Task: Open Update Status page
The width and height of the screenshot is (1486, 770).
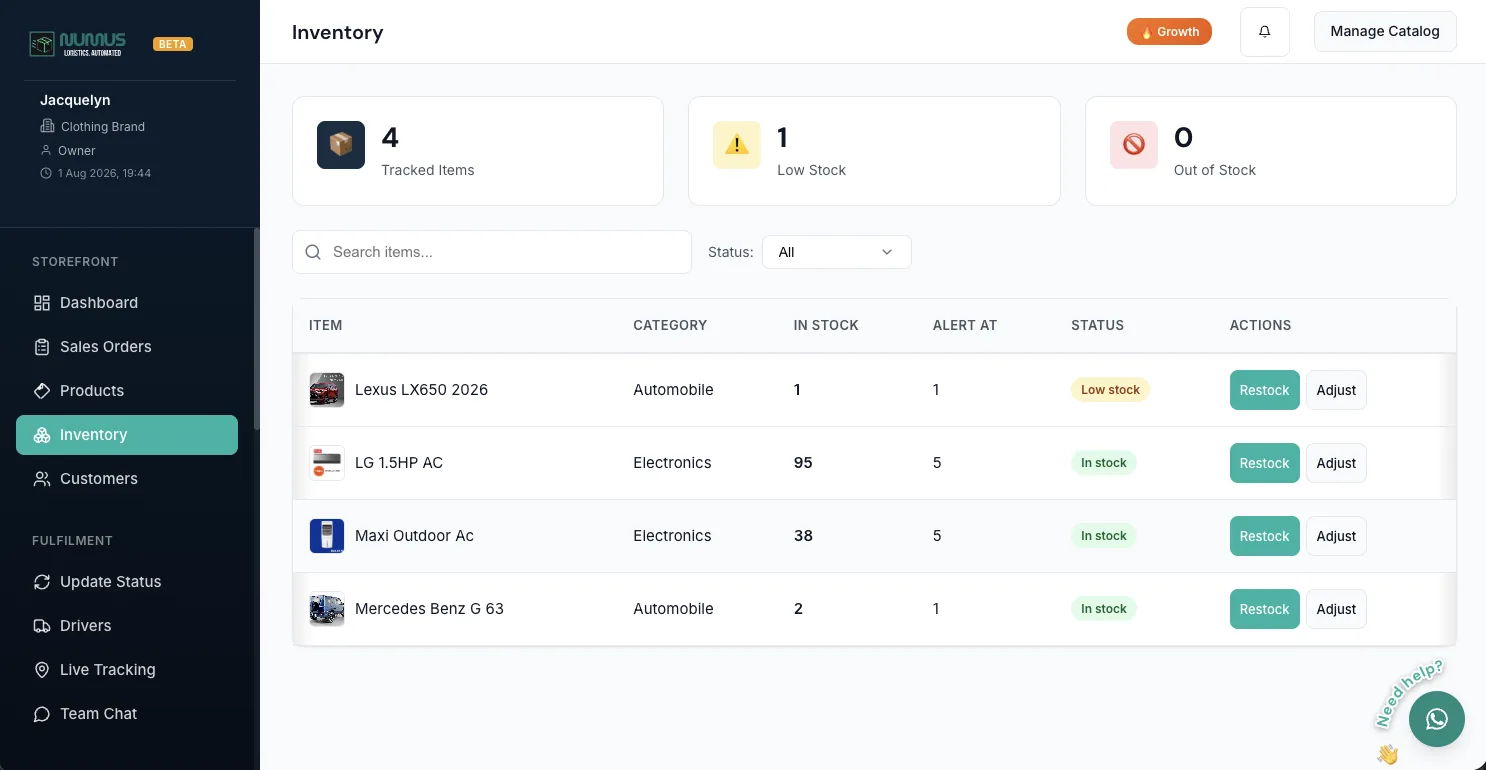Action: coord(127,582)
